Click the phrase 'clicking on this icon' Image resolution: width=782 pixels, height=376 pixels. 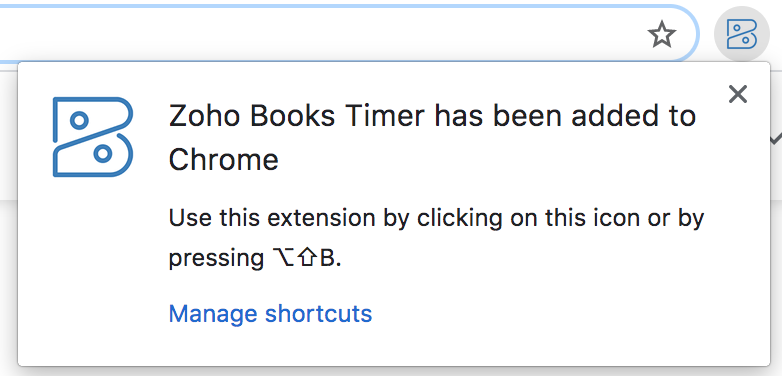(504, 218)
